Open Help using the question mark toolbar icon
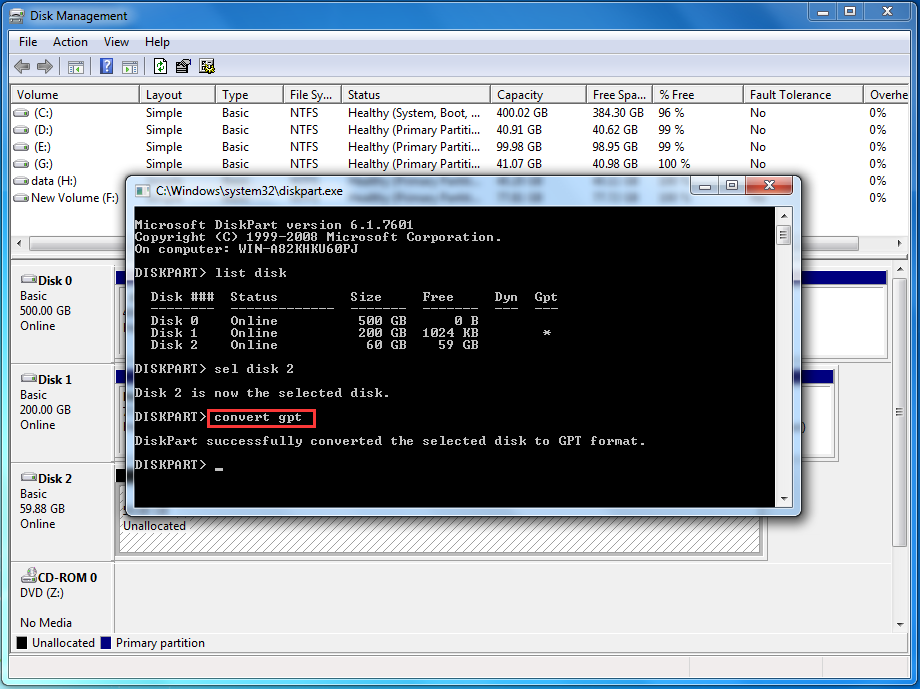920x689 pixels. pyautogui.click(x=107, y=66)
